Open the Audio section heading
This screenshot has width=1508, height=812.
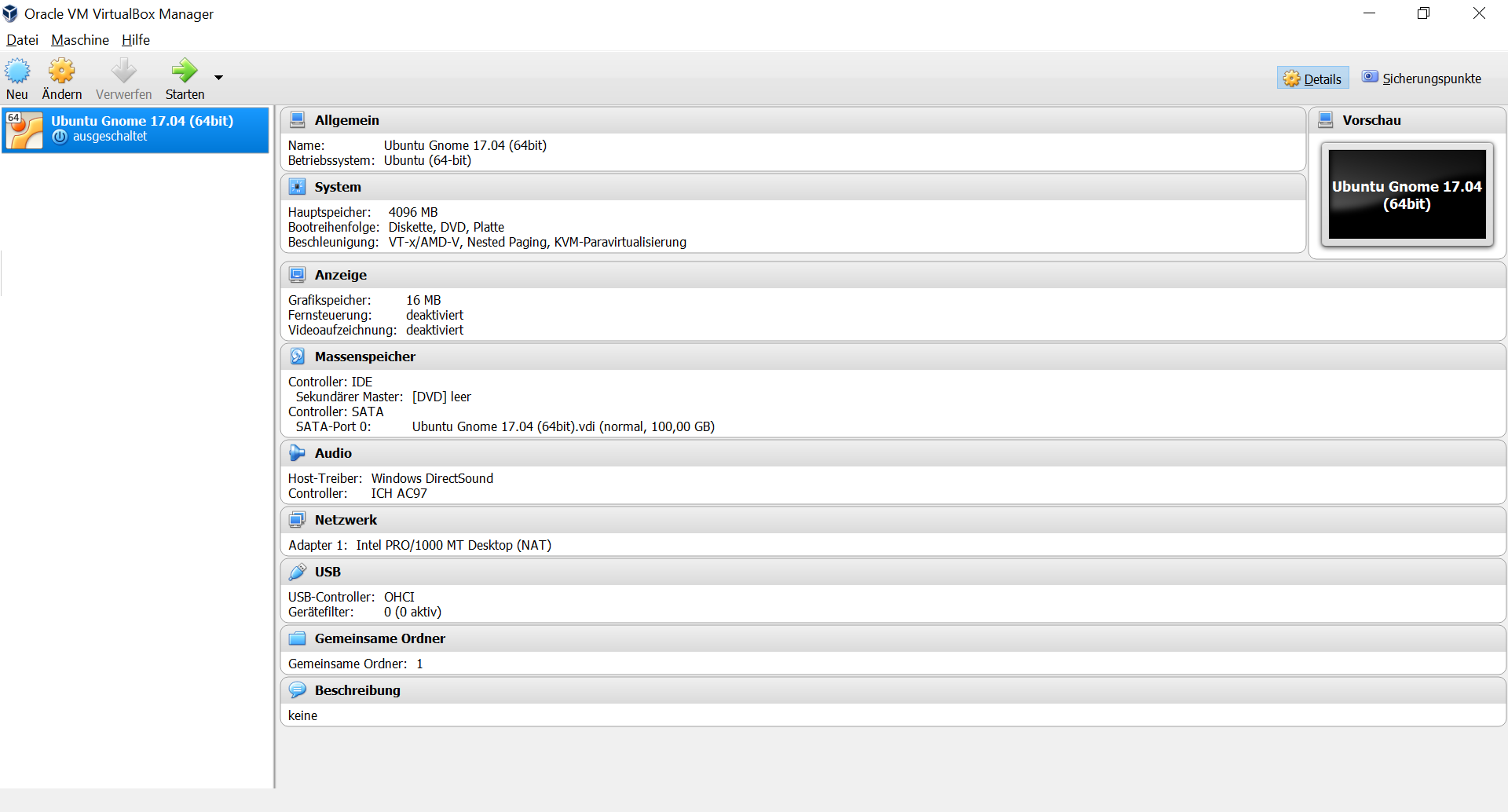(x=333, y=453)
